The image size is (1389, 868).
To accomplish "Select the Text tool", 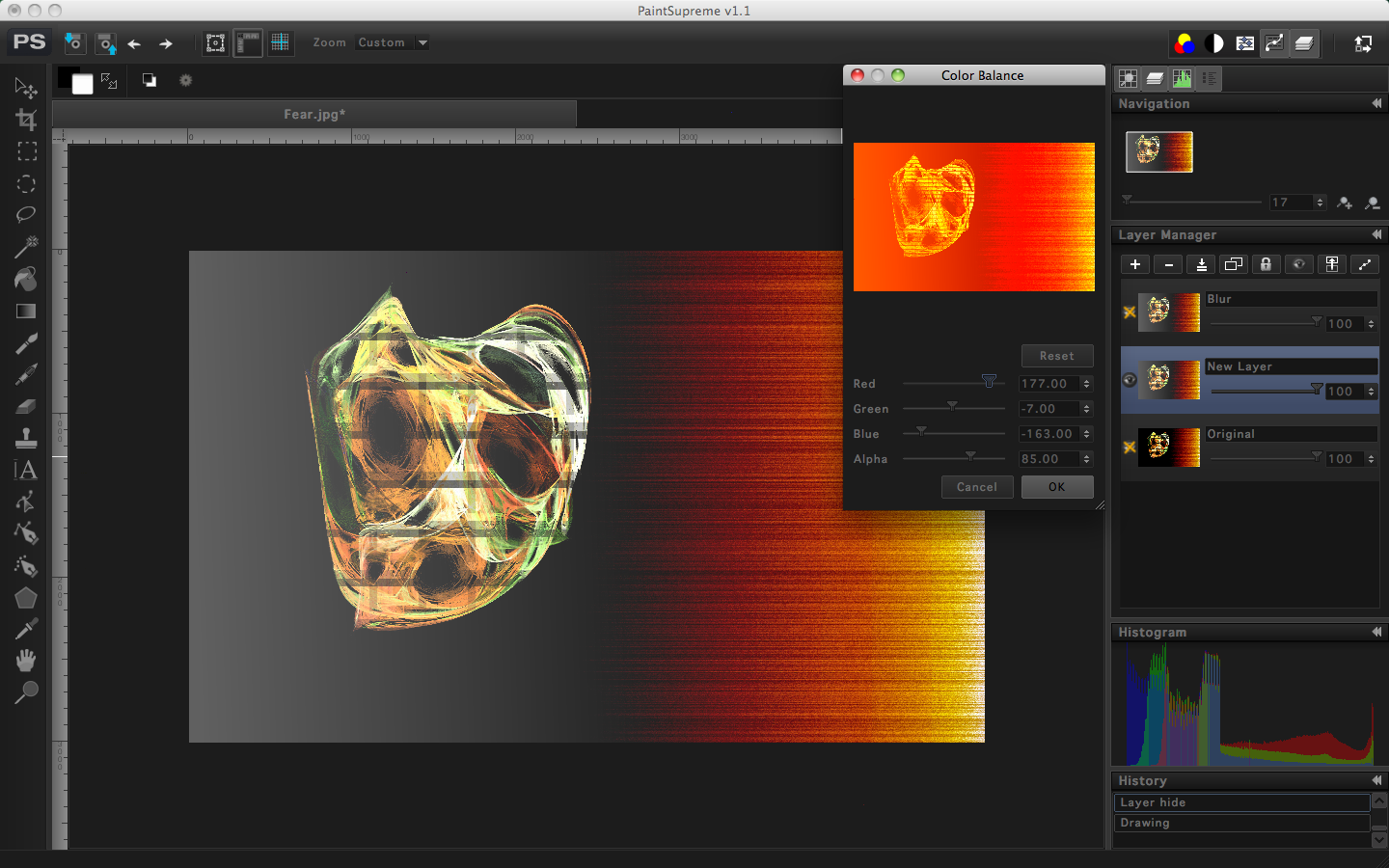I will (x=26, y=470).
